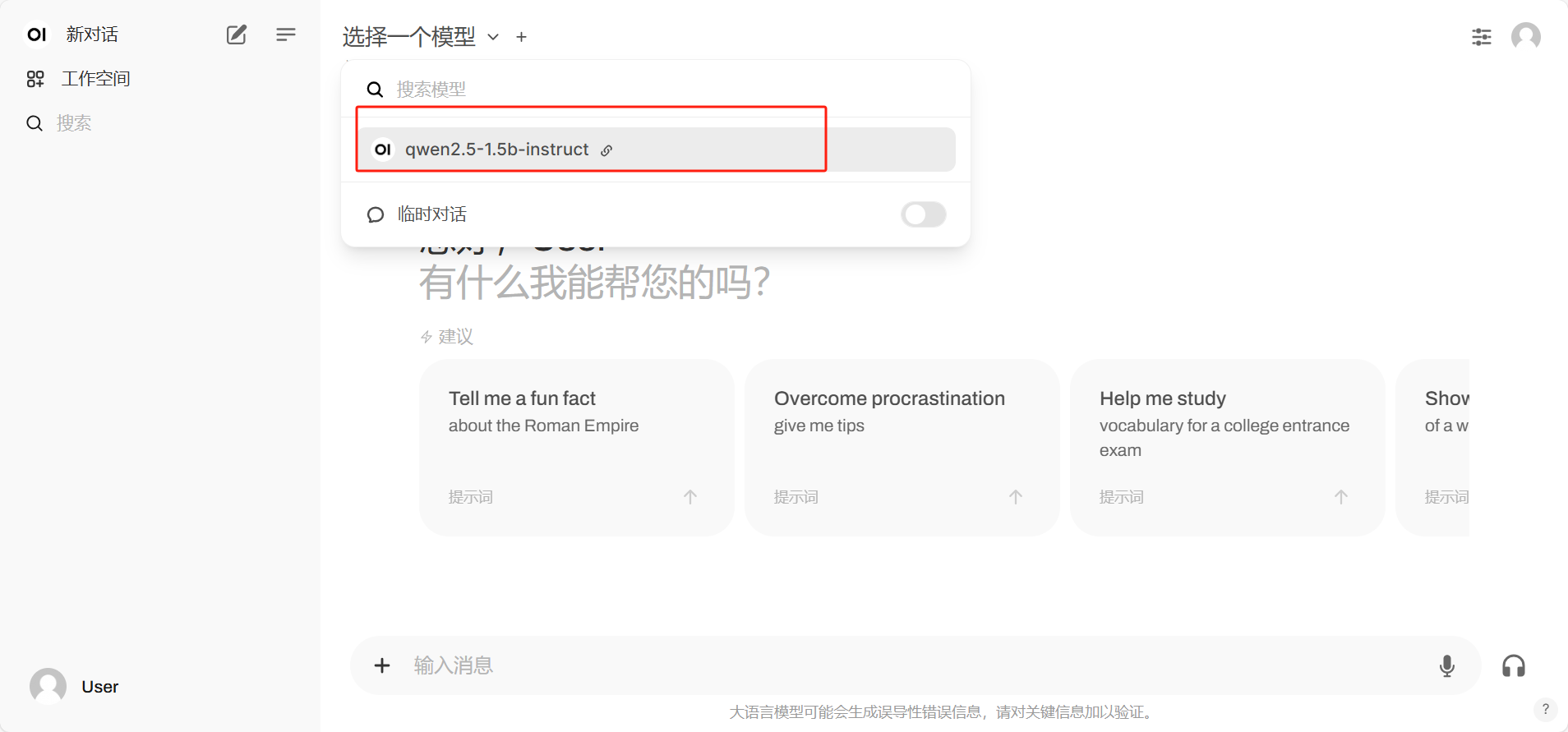
Task: Click the 输入消息 message input field
Action: [904, 665]
